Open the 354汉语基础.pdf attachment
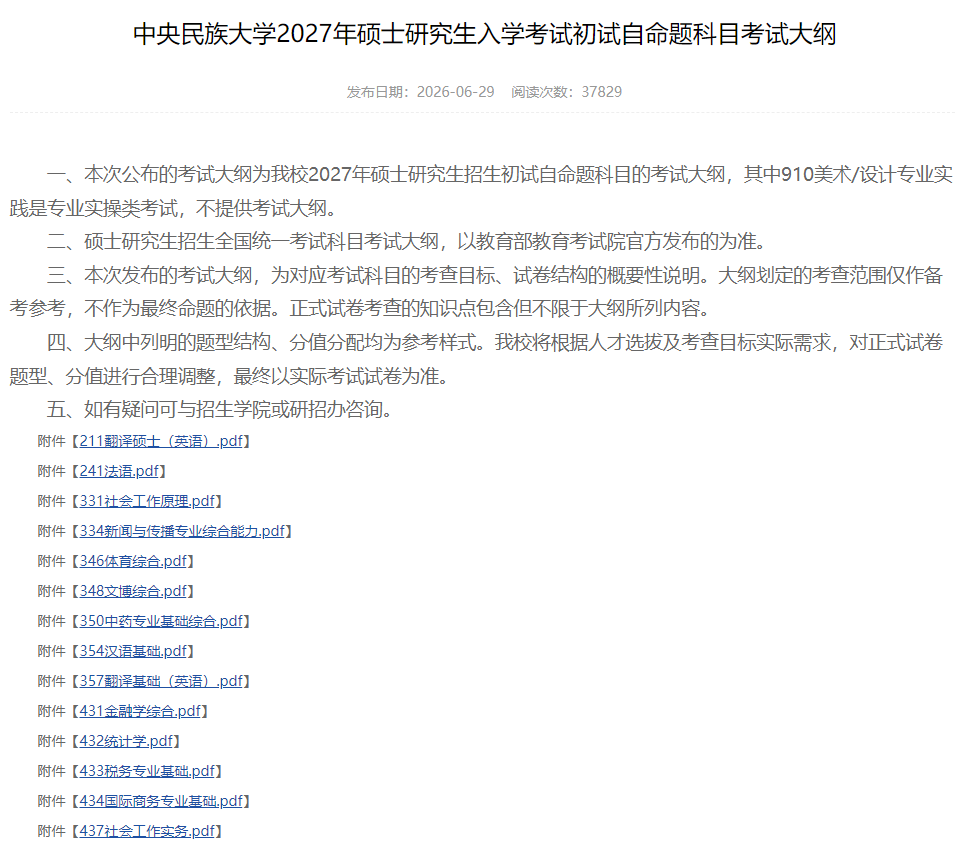 coord(133,651)
